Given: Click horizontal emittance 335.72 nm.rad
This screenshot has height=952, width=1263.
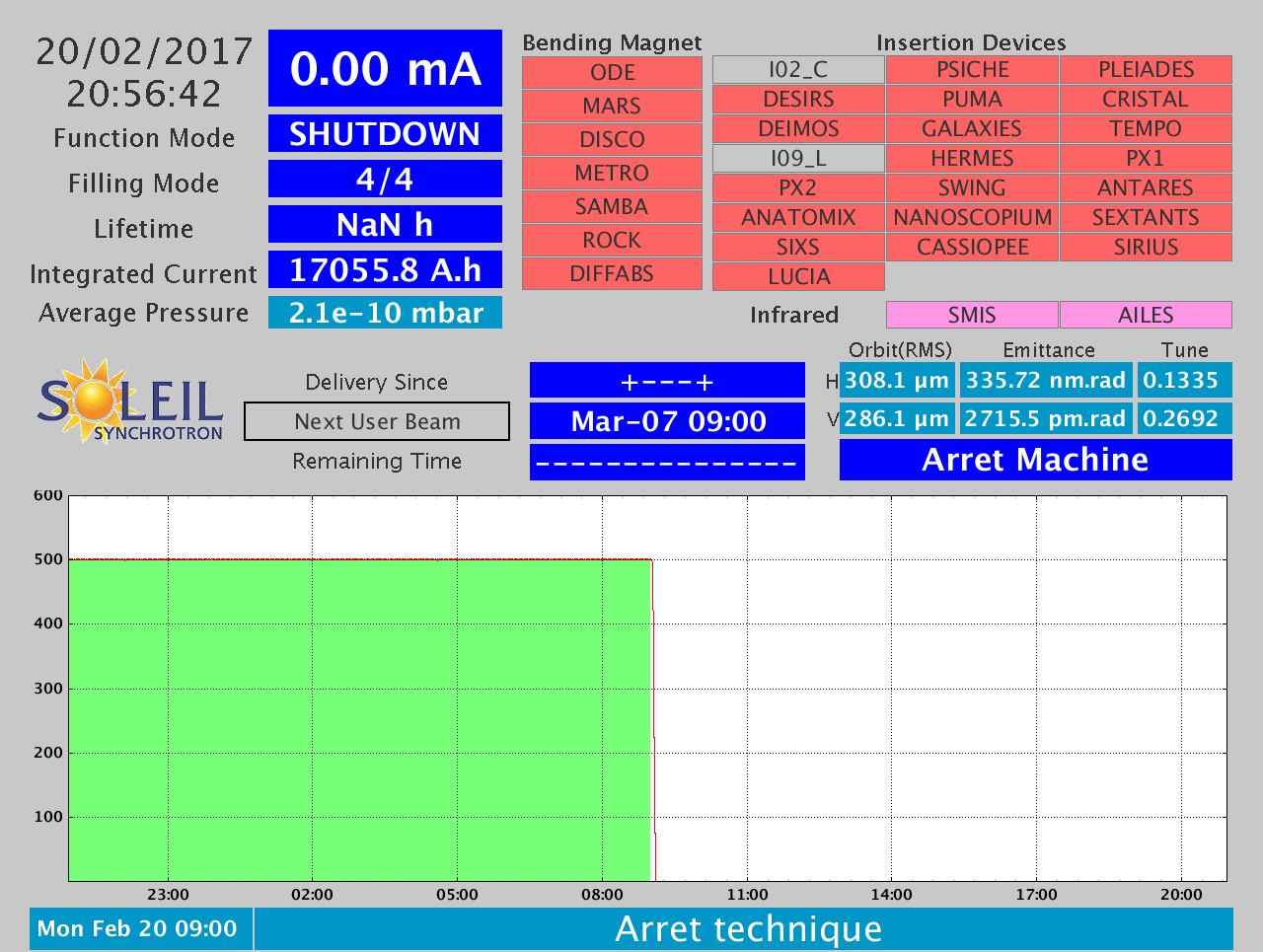Looking at the screenshot, I should click(x=1046, y=380).
